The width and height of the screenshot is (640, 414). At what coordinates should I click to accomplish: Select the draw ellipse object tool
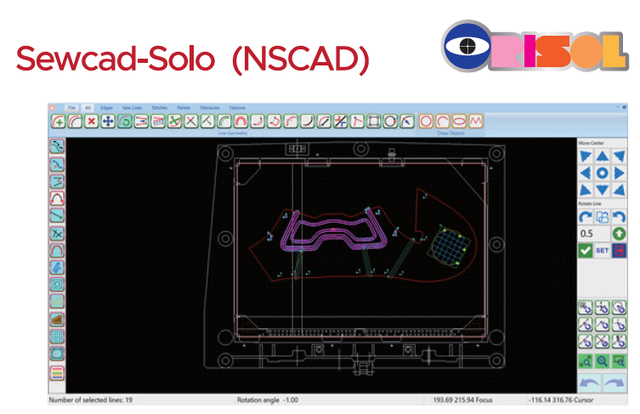(459, 121)
